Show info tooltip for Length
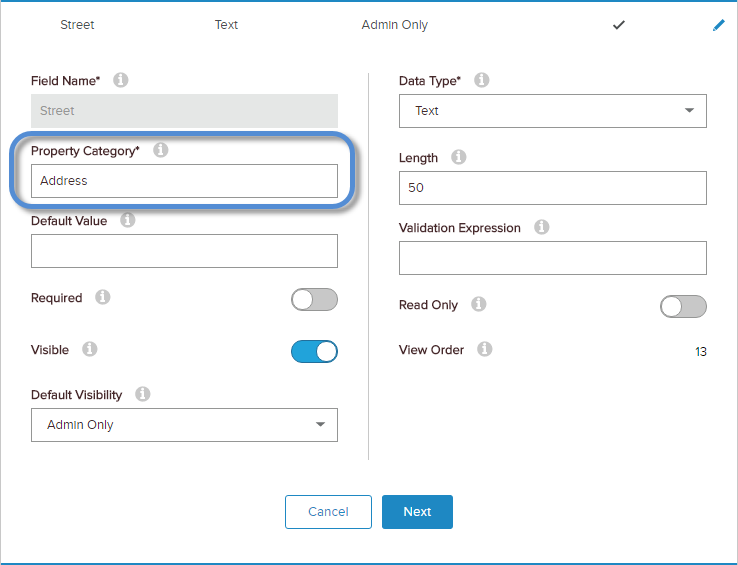 [458, 157]
